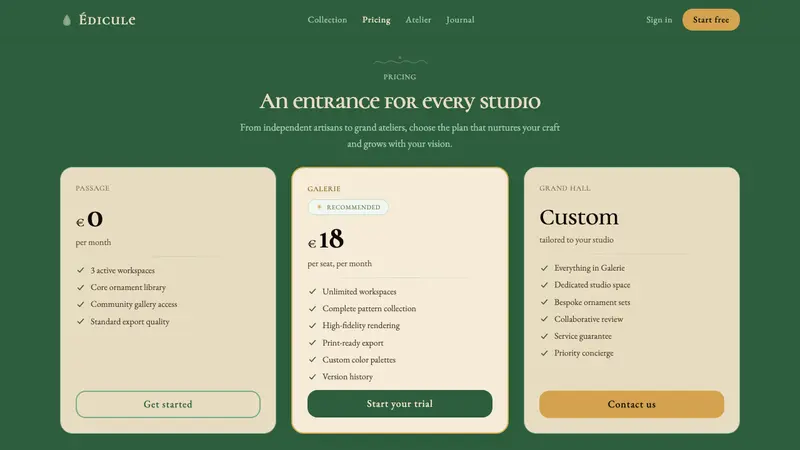Click the 'Service guarantee' text
The height and width of the screenshot is (450, 800).
click(583, 336)
